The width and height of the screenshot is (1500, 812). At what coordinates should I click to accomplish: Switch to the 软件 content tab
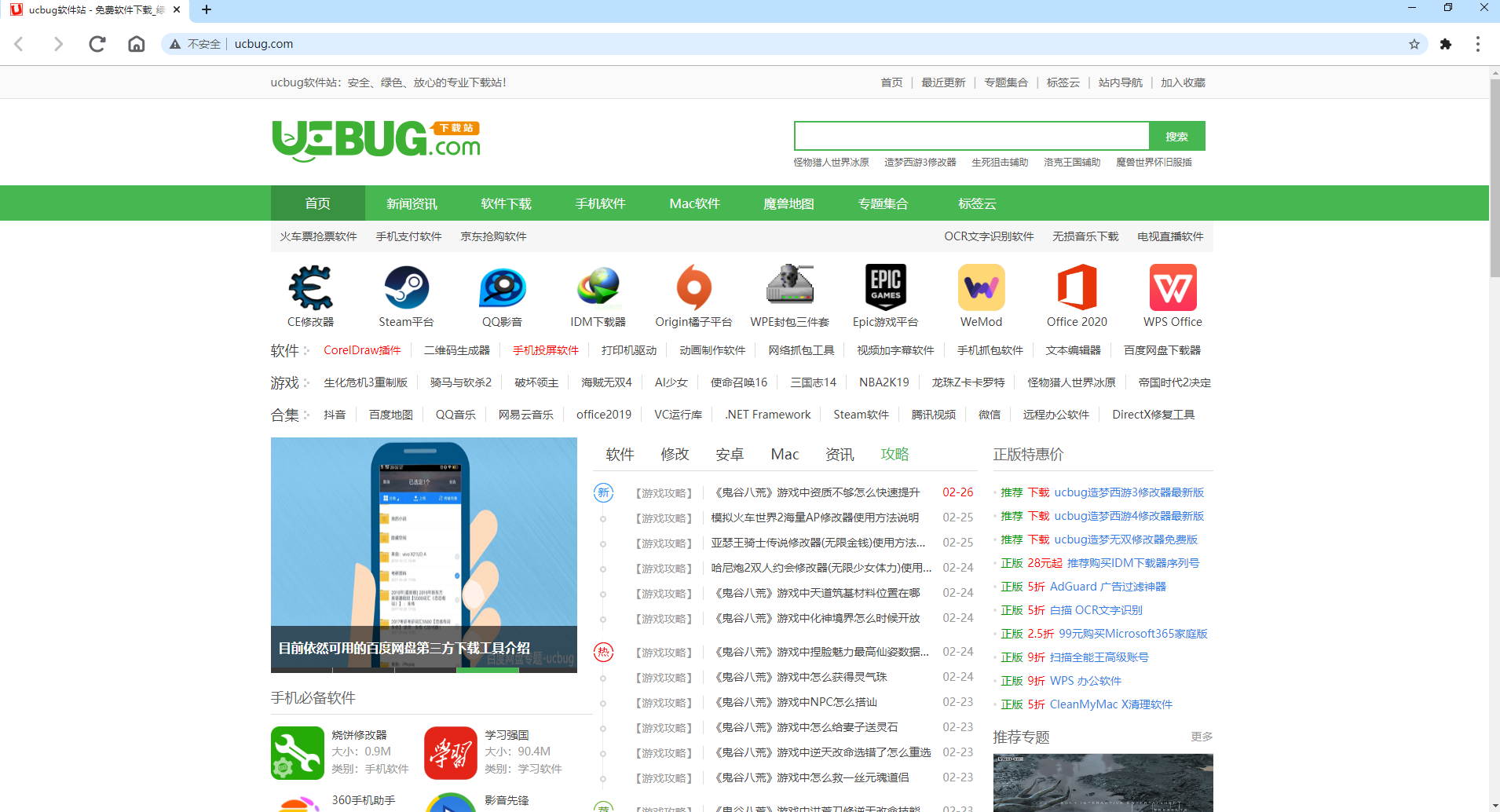620,454
